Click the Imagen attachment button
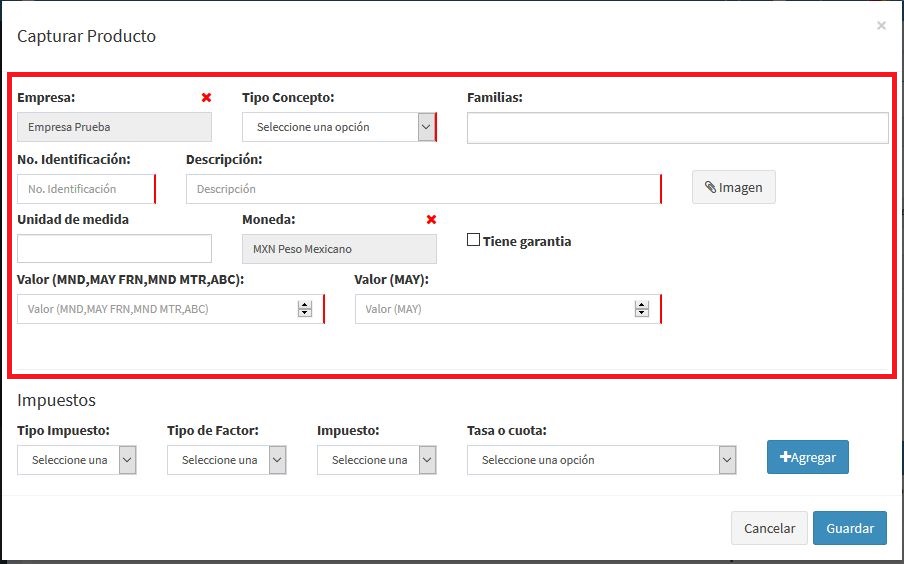Image resolution: width=904 pixels, height=564 pixels. click(x=733, y=187)
